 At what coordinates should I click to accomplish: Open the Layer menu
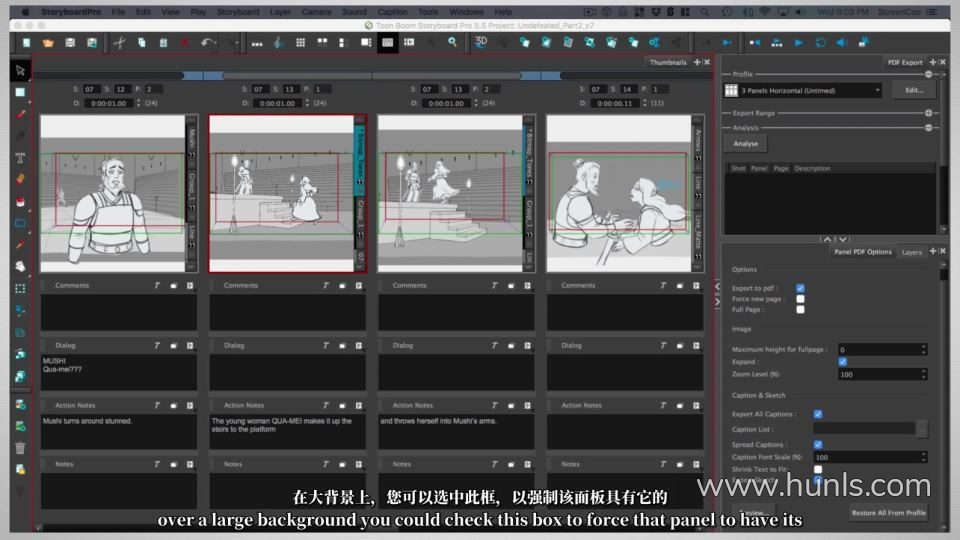tap(280, 12)
